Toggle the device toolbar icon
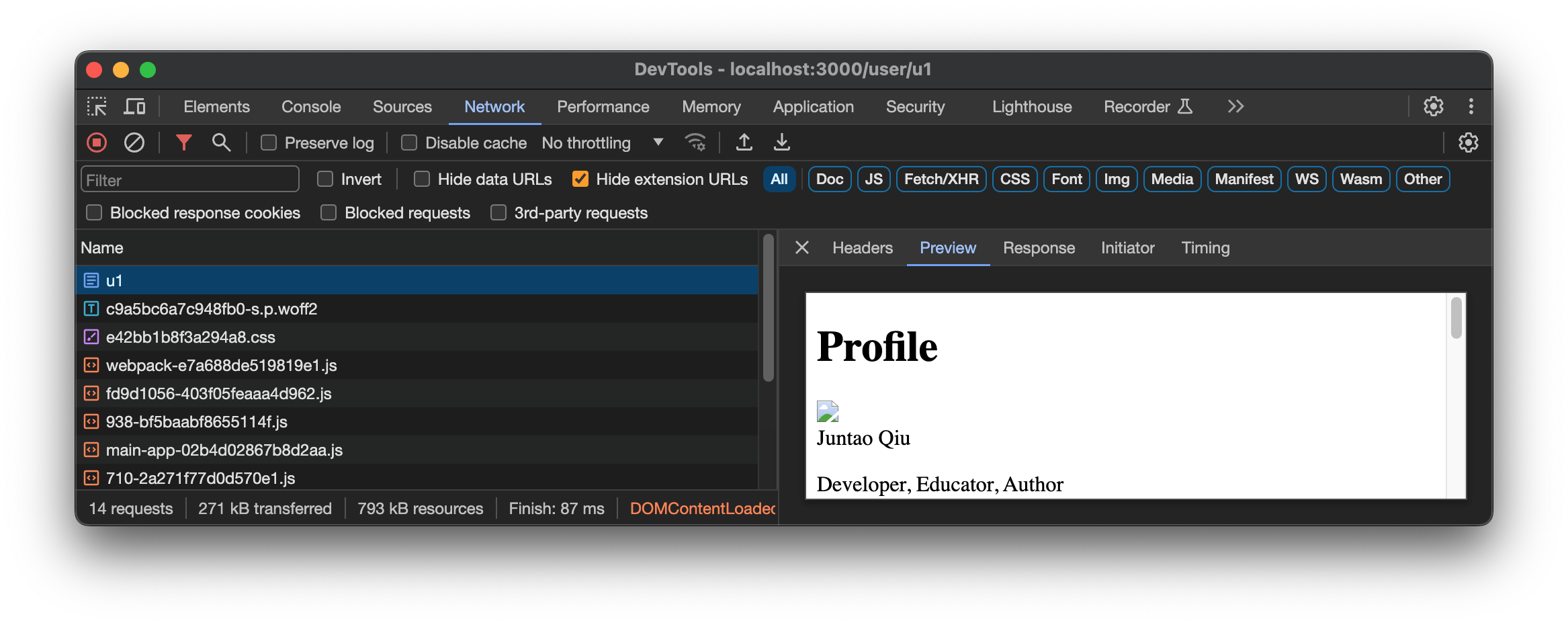The image size is (1568, 625). pos(135,107)
